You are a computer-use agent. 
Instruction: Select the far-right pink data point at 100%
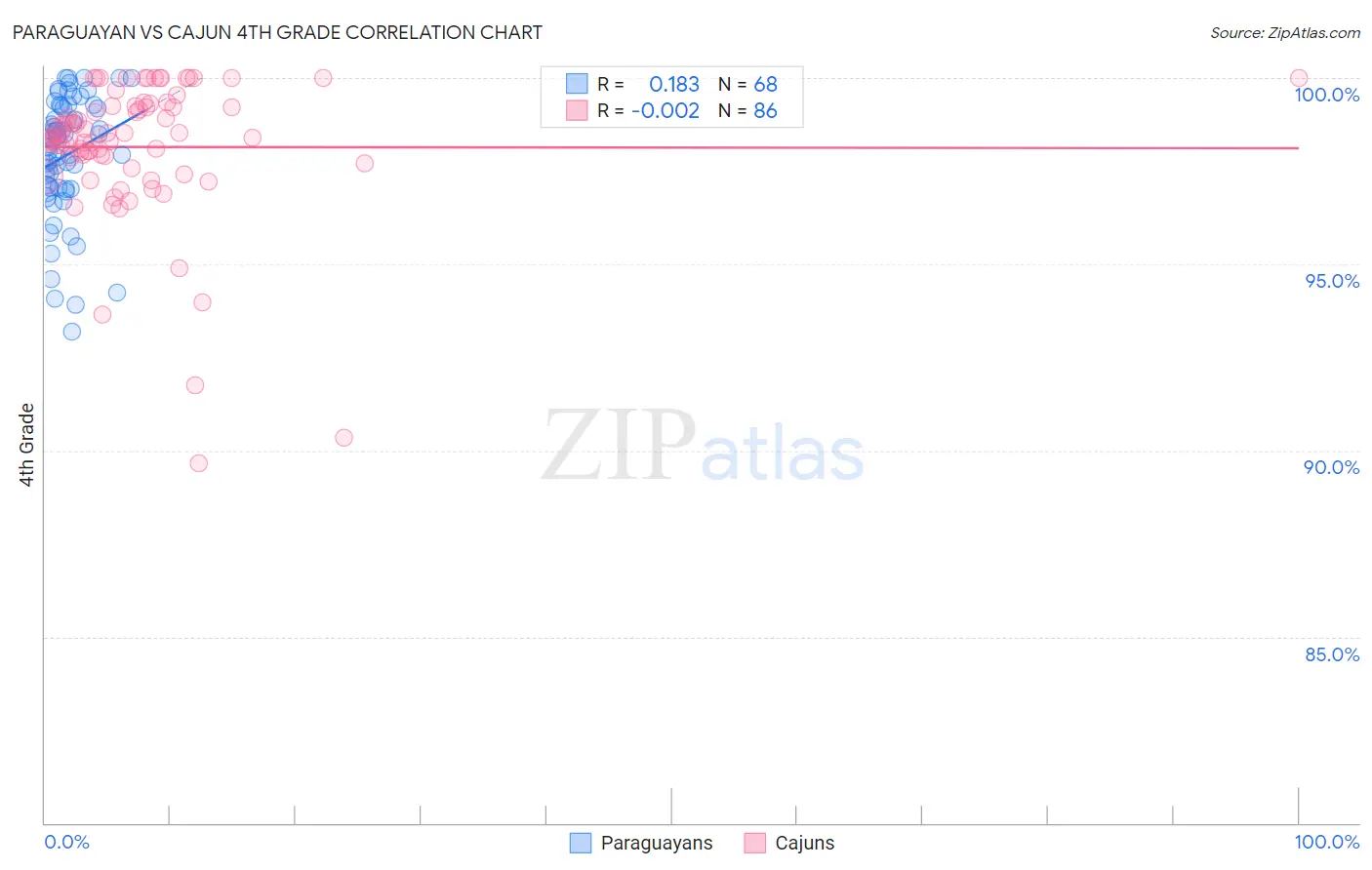(1299, 78)
